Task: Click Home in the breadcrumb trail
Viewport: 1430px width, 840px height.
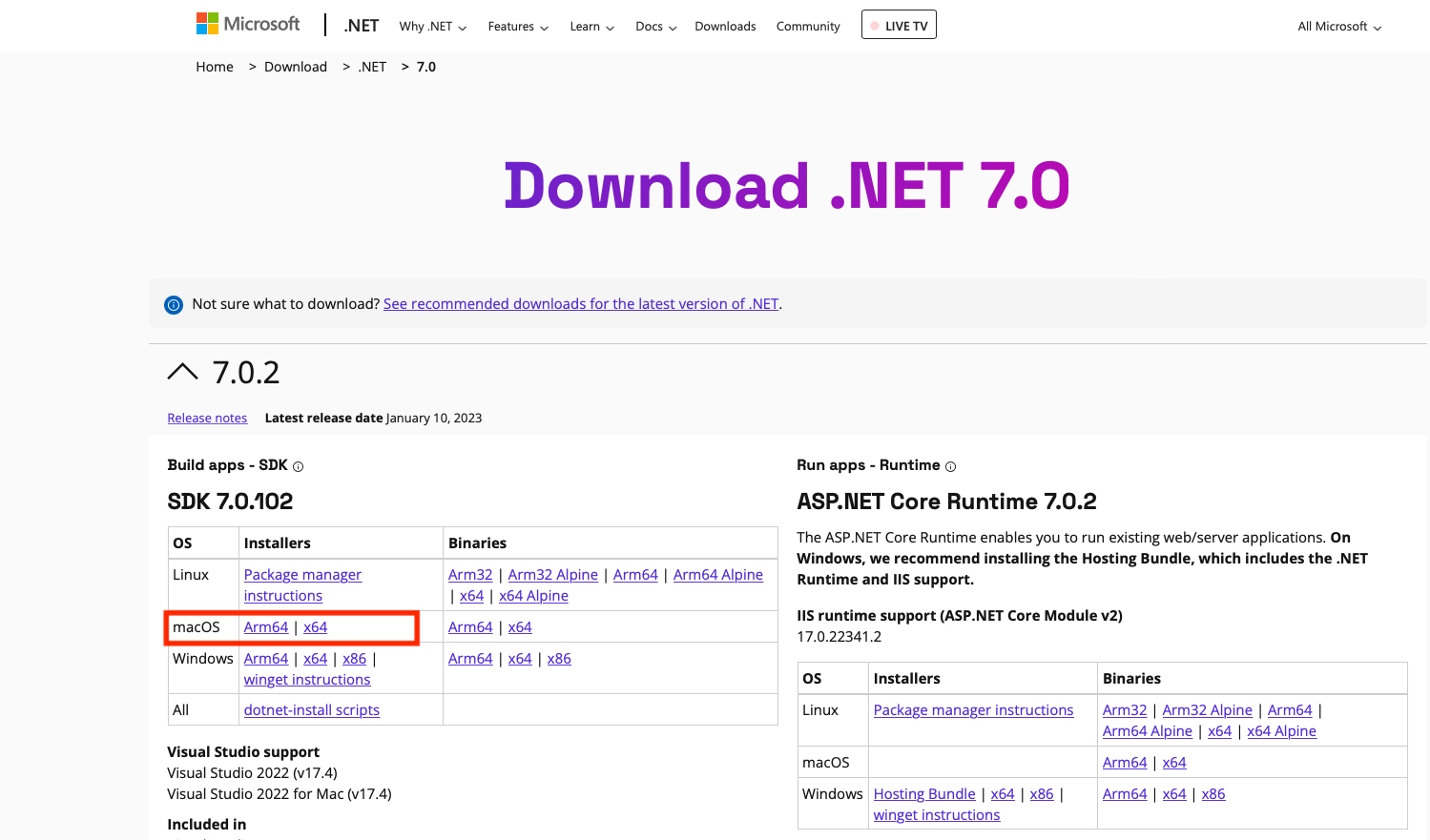Action: click(x=214, y=66)
